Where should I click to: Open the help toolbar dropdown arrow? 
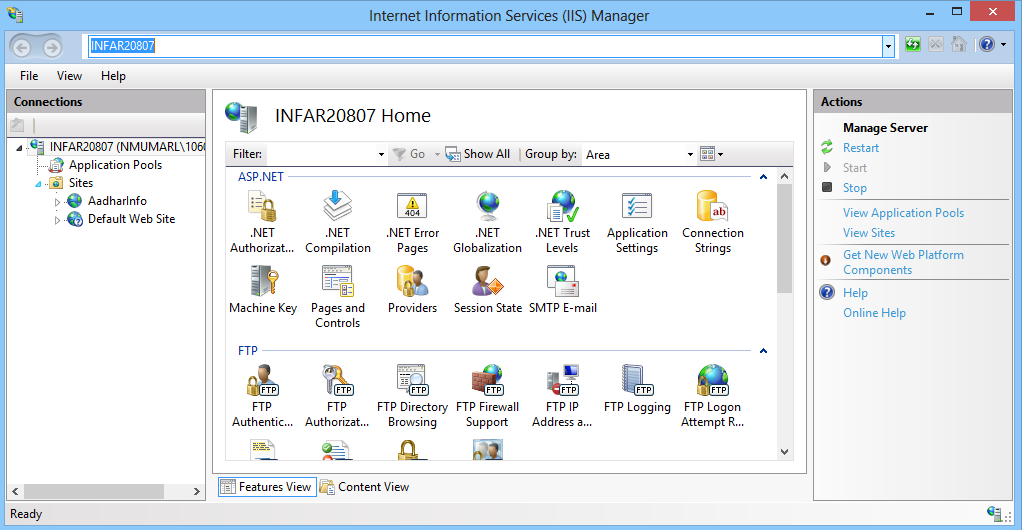pos(1004,45)
